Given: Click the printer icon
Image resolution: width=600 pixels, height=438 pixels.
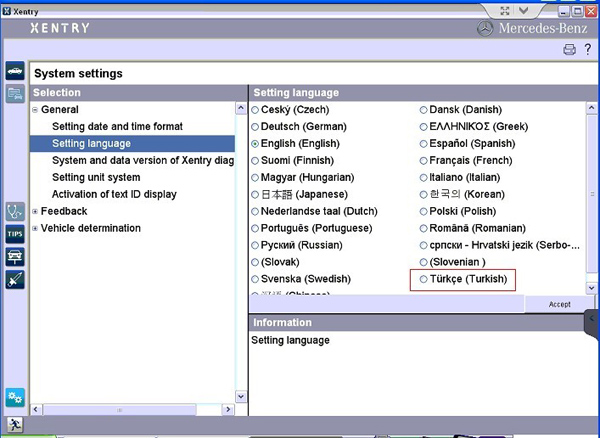Looking at the screenshot, I should point(569,49).
